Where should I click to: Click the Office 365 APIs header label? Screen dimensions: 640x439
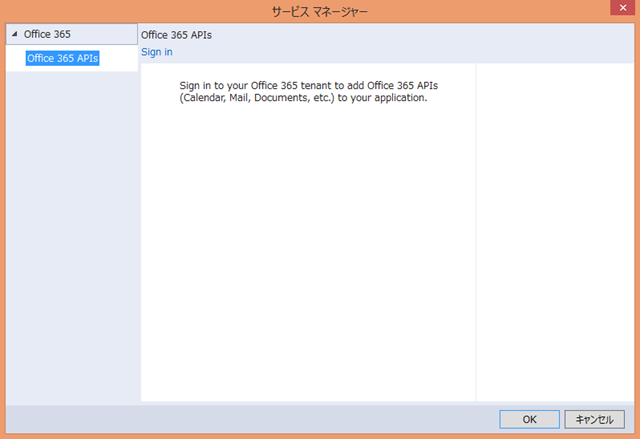pos(176,35)
